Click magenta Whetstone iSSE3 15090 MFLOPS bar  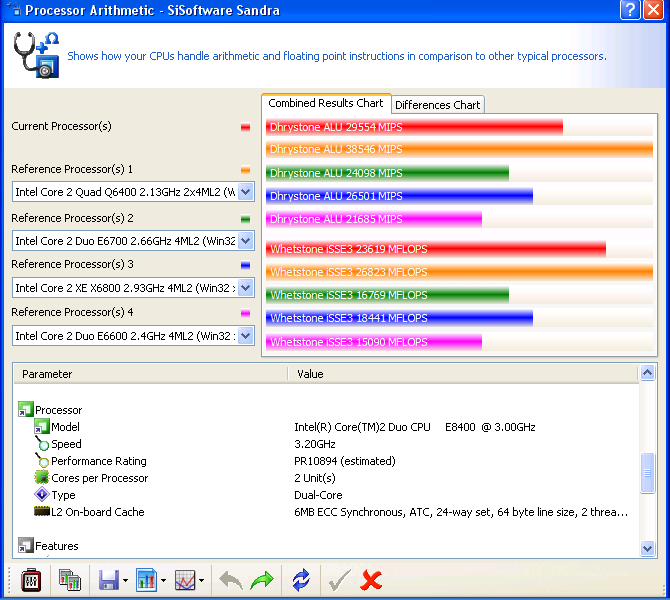click(x=374, y=342)
